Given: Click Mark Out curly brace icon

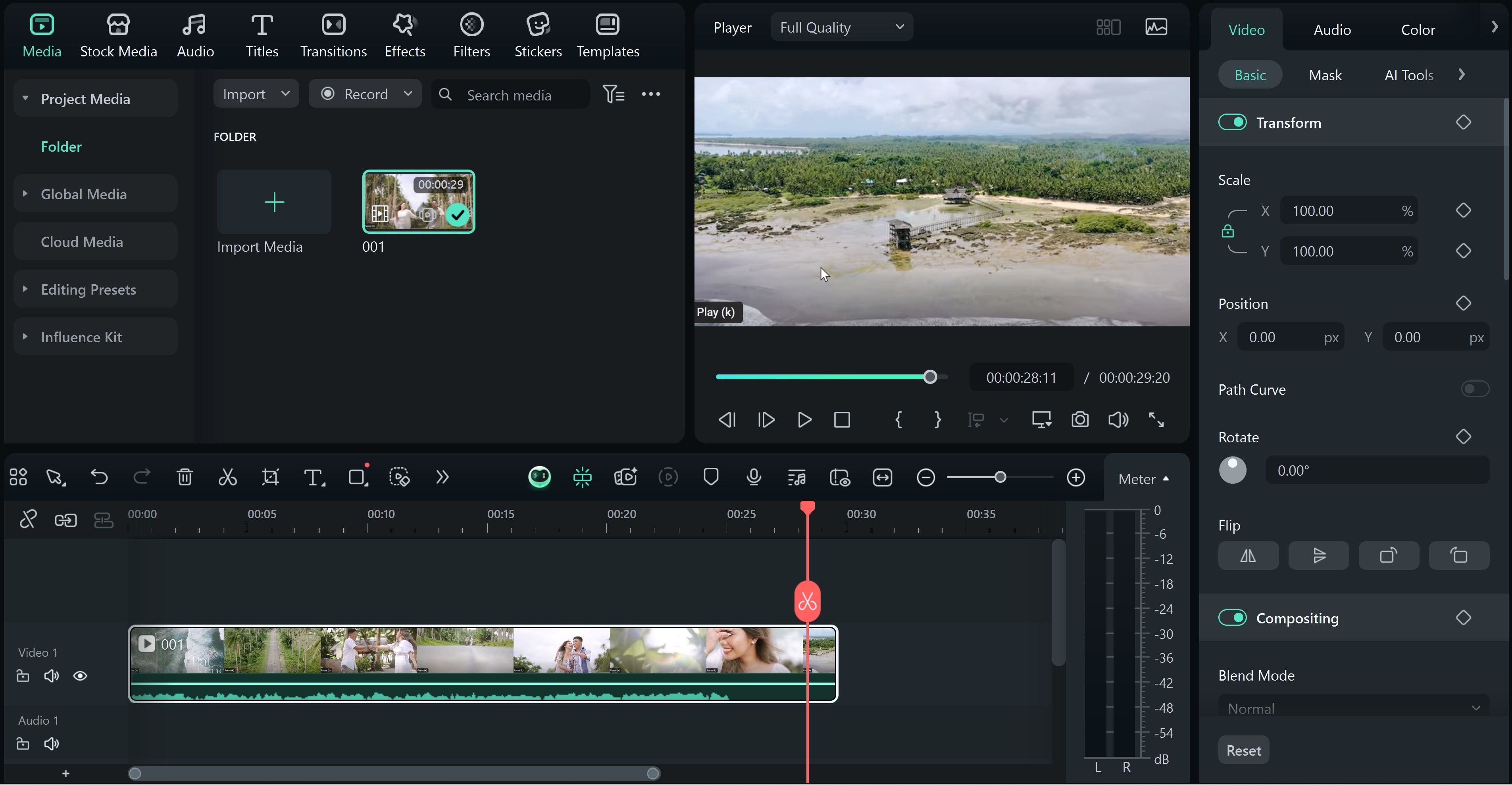Looking at the screenshot, I should click(x=937, y=420).
